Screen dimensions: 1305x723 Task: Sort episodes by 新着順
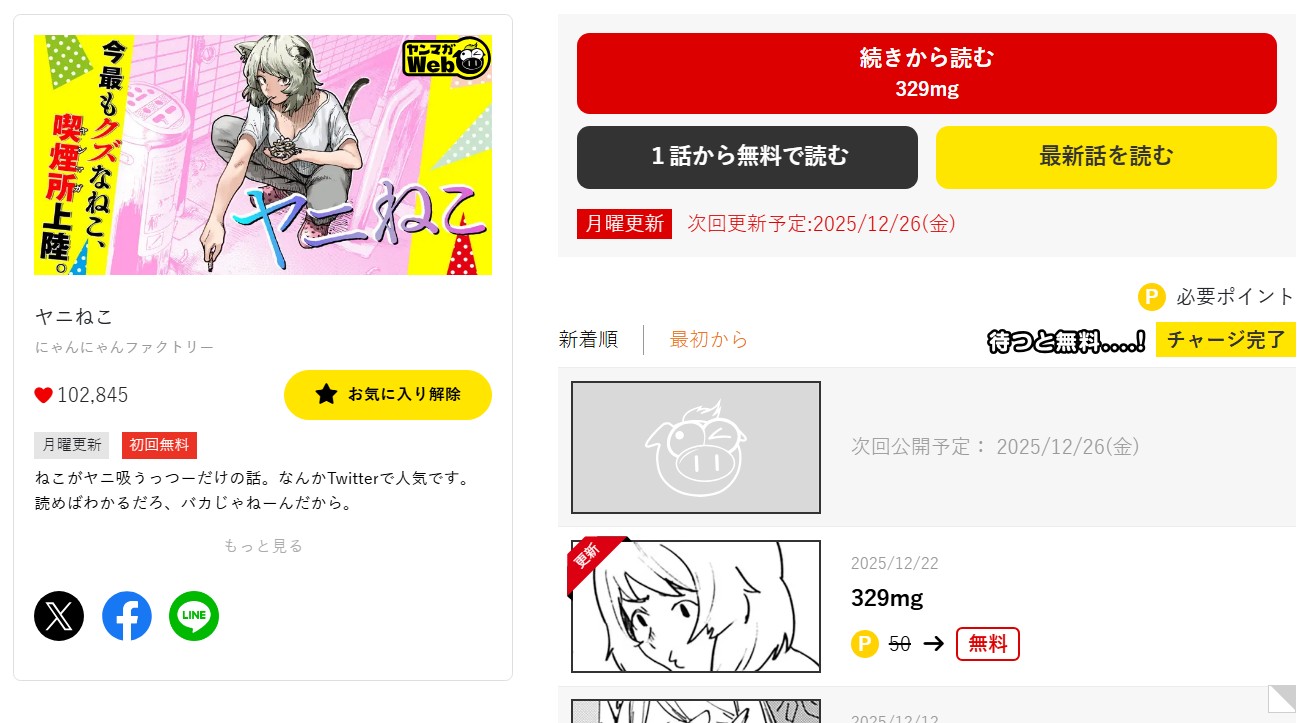588,340
